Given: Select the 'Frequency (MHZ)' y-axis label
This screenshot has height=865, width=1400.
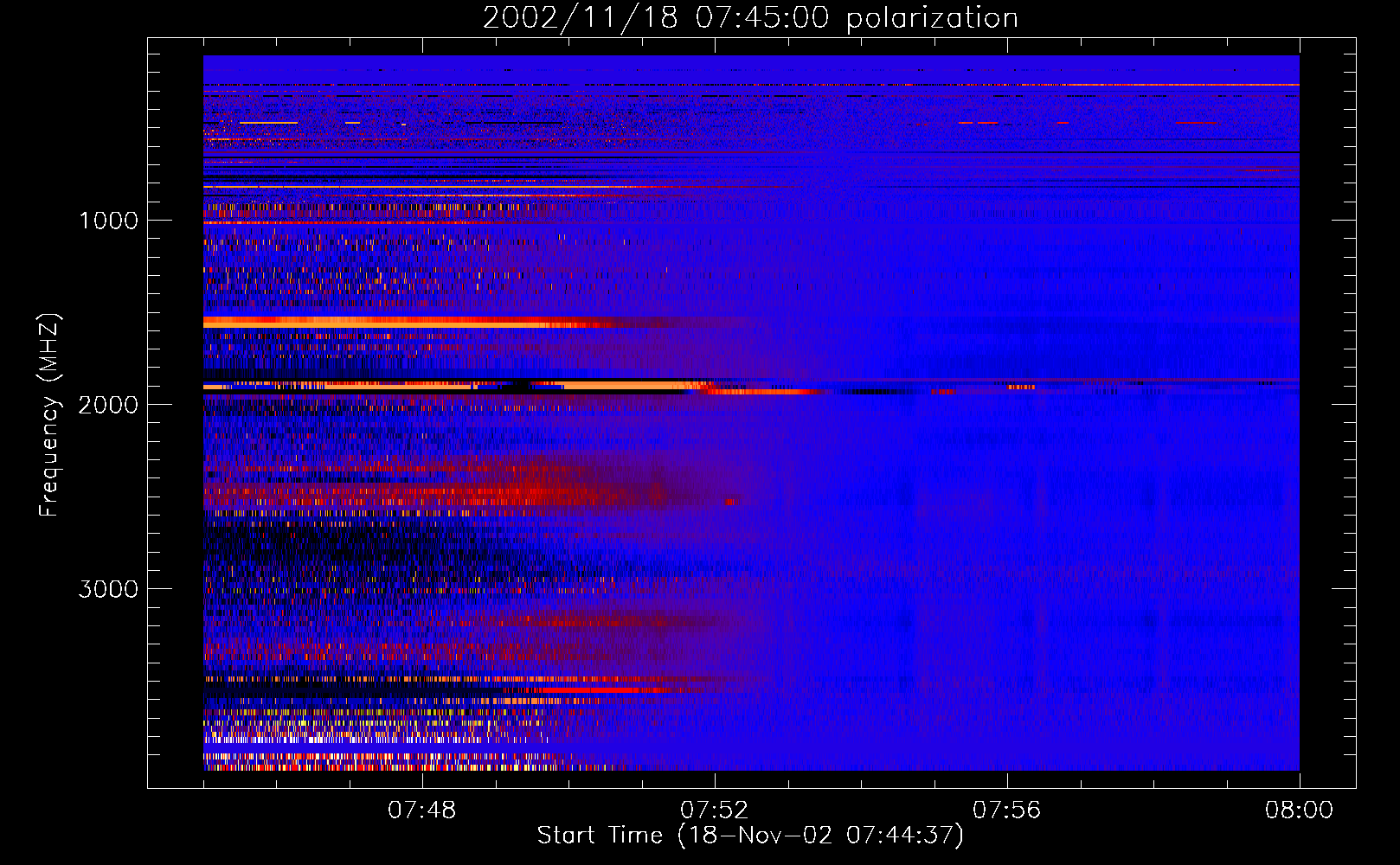Looking at the screenshot, I should click(49, 415).
